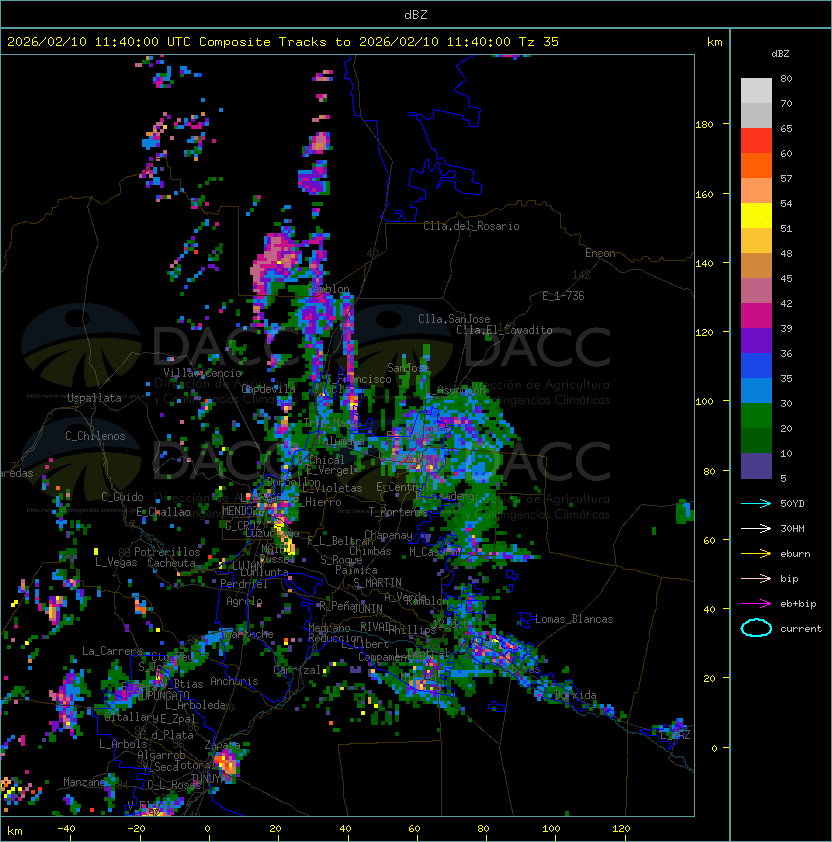
Task: Click the 'L_Arboleda' place label
Action: click(195, 705)
